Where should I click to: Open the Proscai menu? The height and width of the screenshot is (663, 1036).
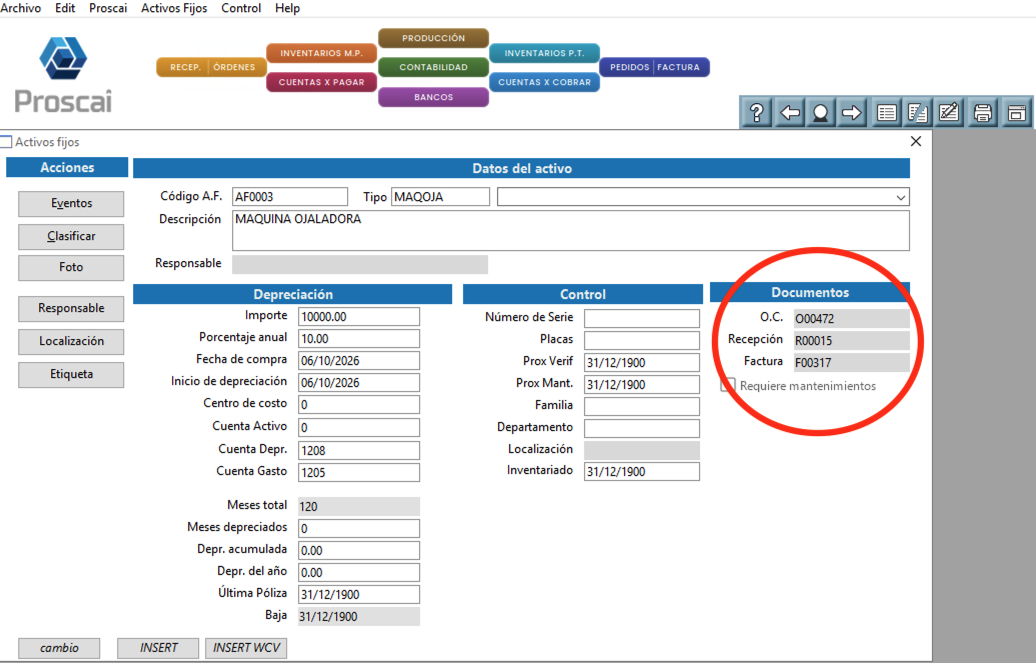click(108, 8)
